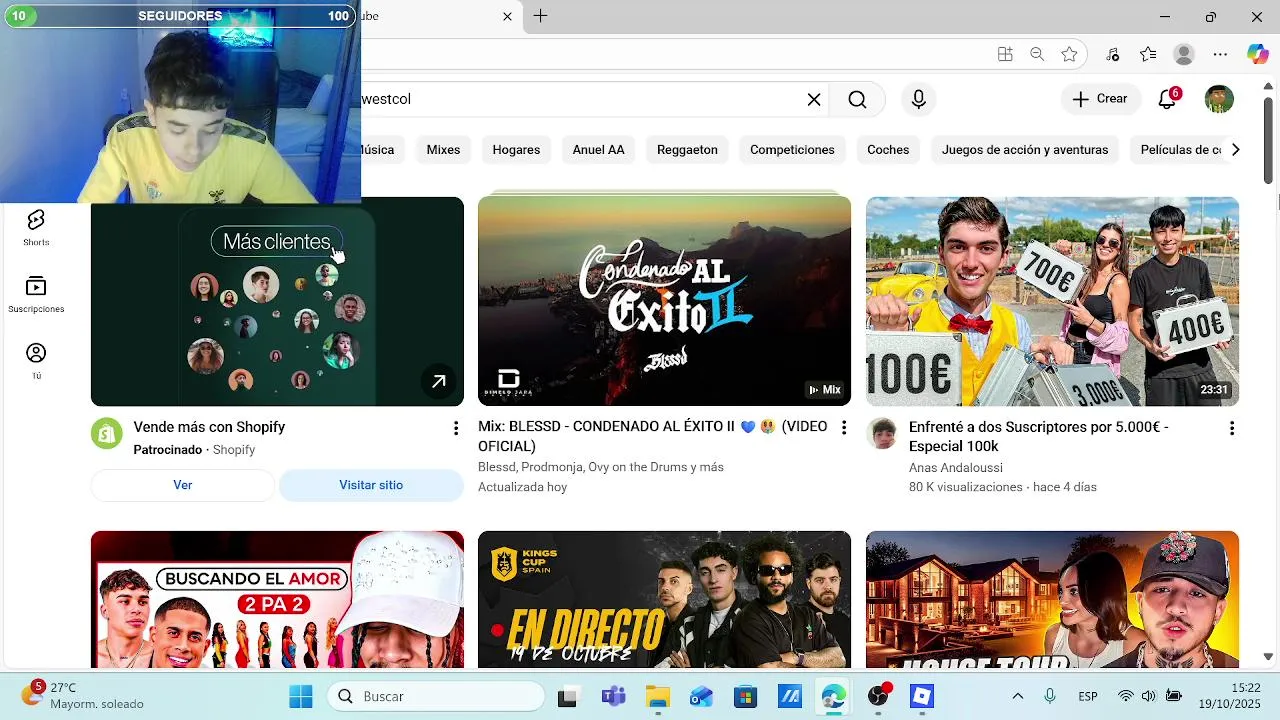
Task: Select the Anuel AA filter chip
Action: tap(598, 150)
